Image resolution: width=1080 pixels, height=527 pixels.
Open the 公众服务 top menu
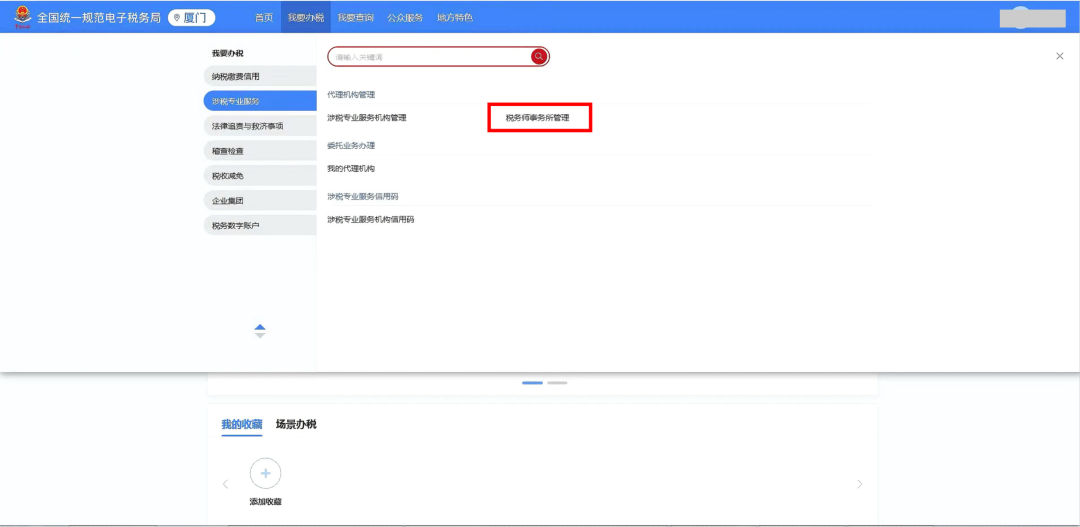(405, 18)
